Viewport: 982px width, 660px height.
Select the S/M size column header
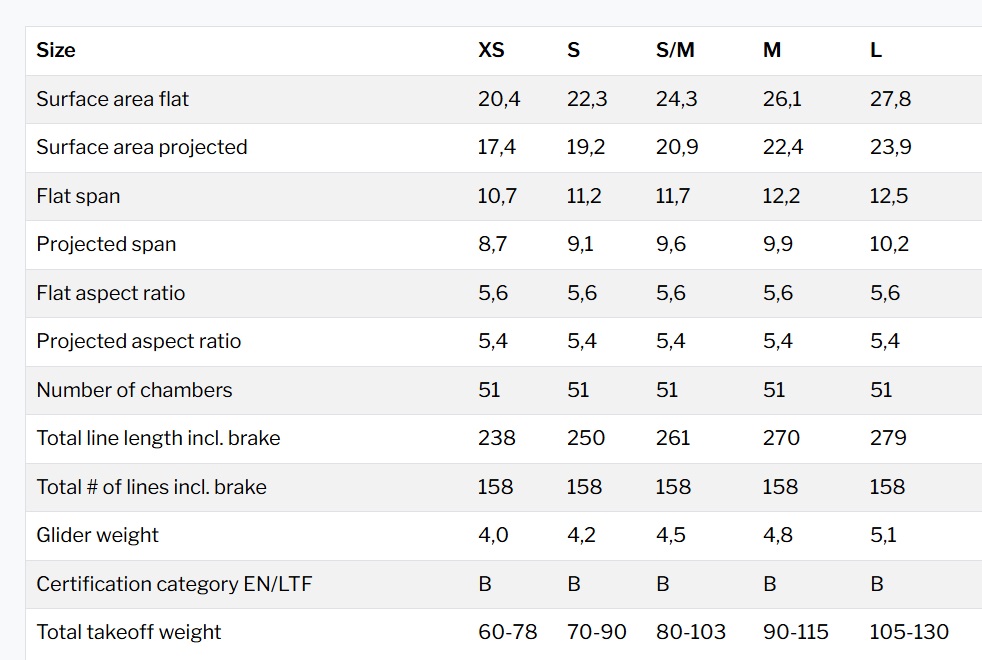click(675, 50)
